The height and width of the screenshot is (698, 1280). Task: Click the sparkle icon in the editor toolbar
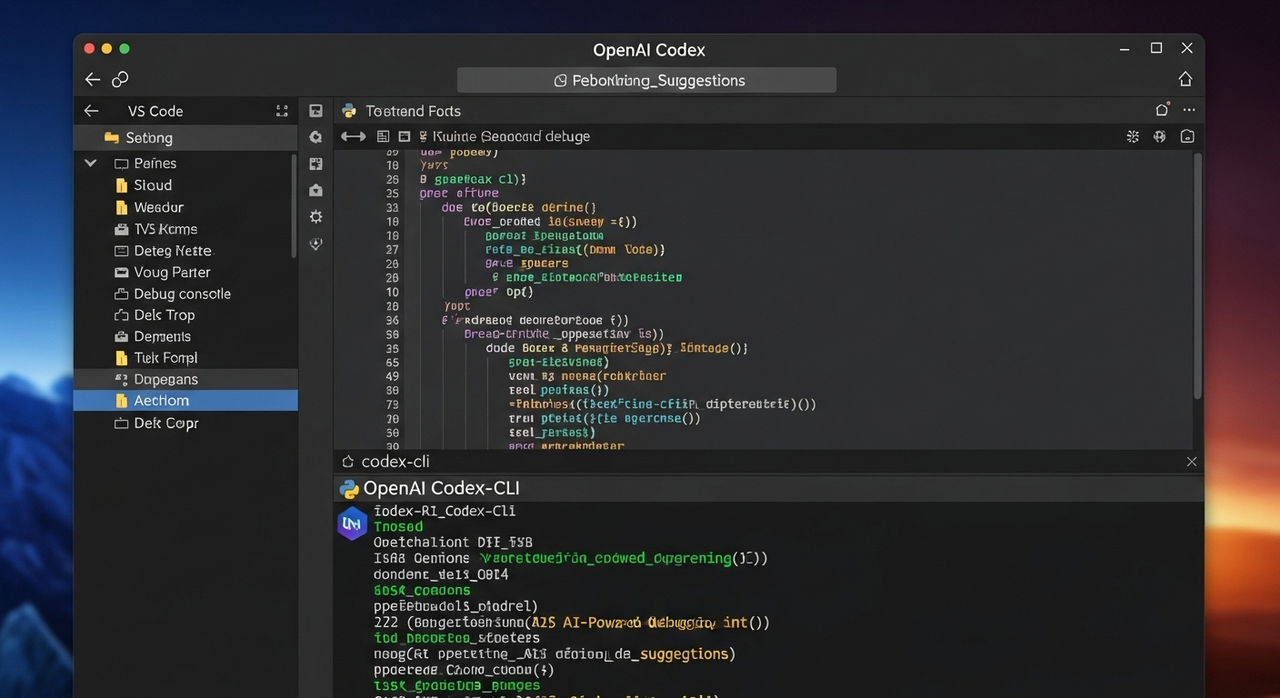(1133, 136)
